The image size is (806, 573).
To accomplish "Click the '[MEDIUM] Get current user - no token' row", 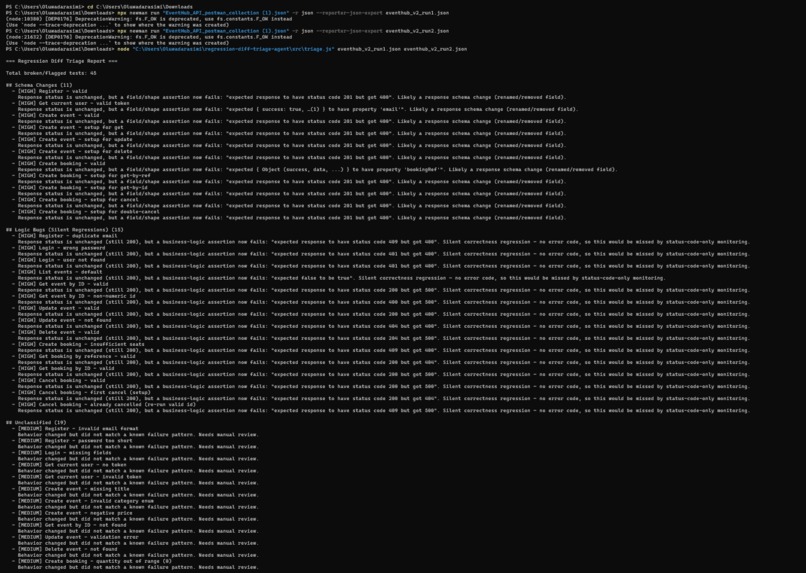I will [69, 465].
